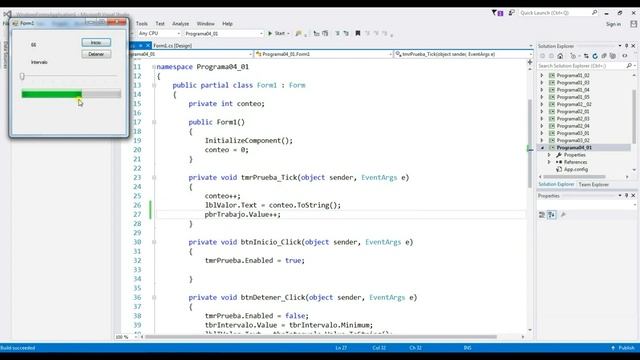Click the Alphabetical sort icon in Properties panel

tap(551, 215)
